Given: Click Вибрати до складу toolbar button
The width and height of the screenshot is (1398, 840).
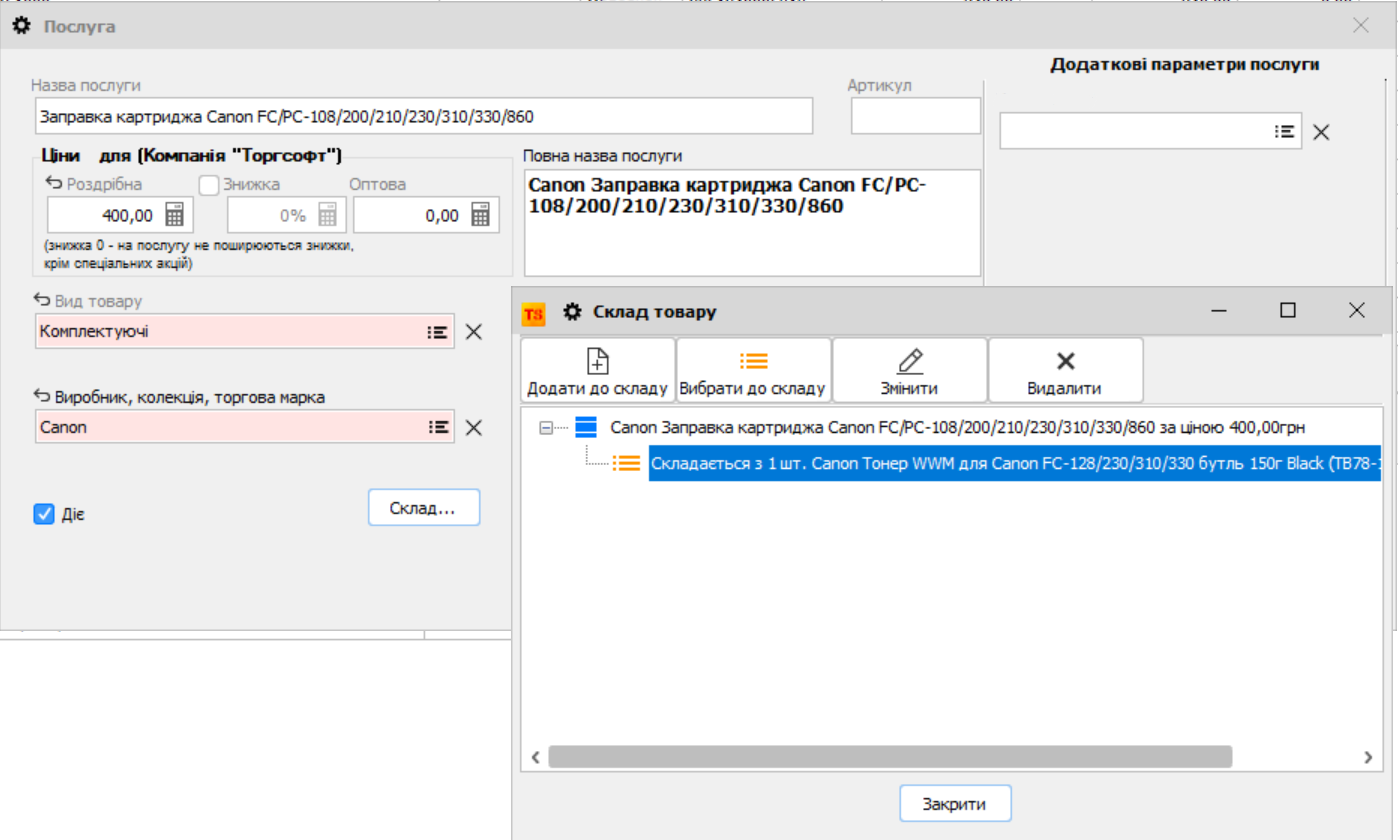Looking at the screenshot, I should tap(753, 370).
